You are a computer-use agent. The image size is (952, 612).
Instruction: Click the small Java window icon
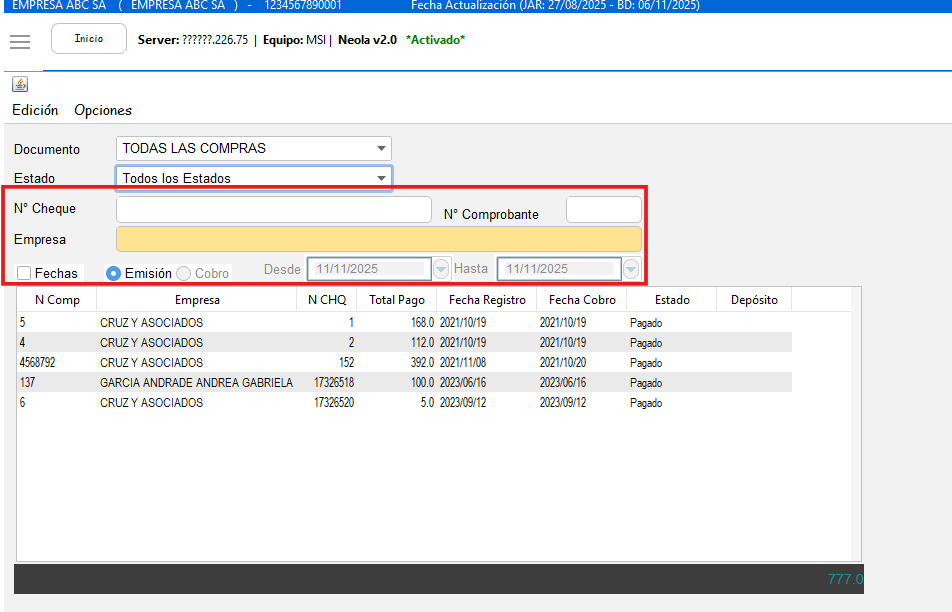(x=20, y=84)
